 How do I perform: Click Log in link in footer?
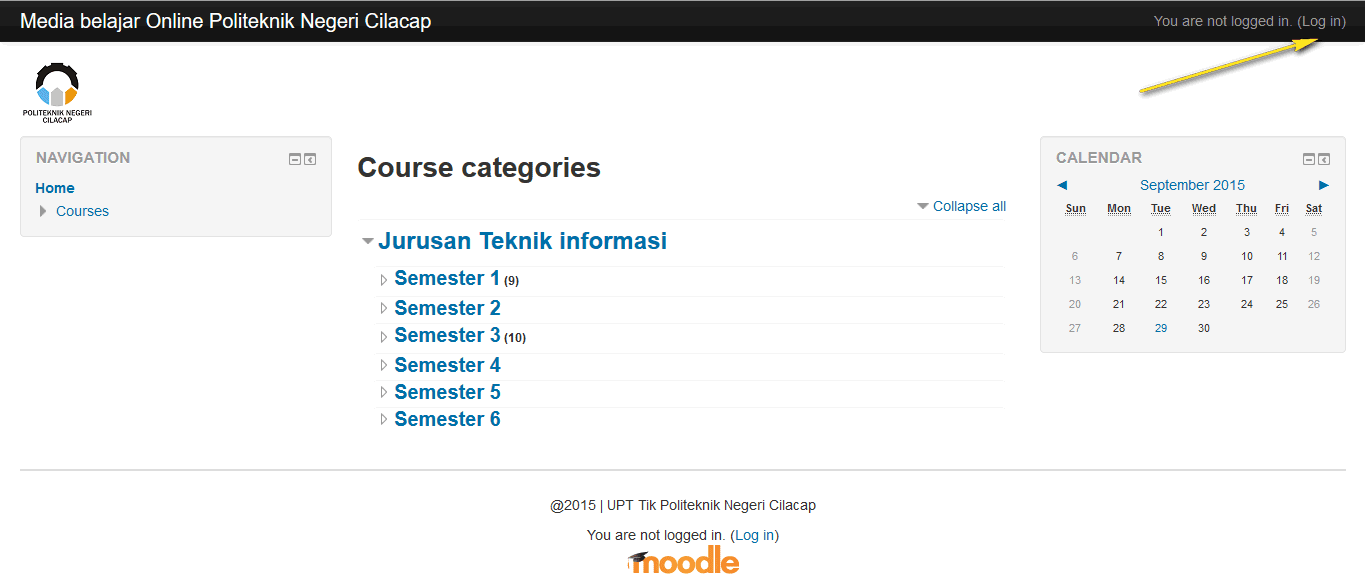755,535
